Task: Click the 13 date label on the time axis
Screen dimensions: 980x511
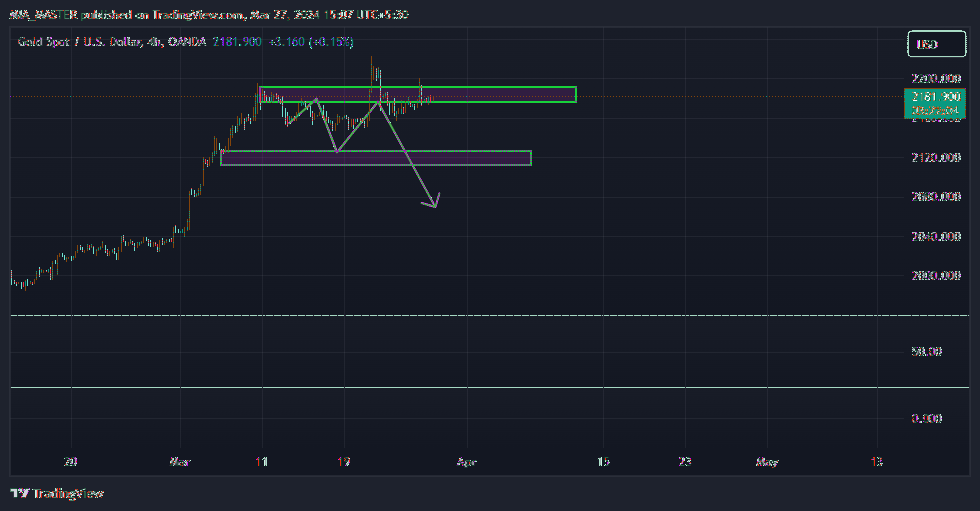Action: tap(876, 462)
